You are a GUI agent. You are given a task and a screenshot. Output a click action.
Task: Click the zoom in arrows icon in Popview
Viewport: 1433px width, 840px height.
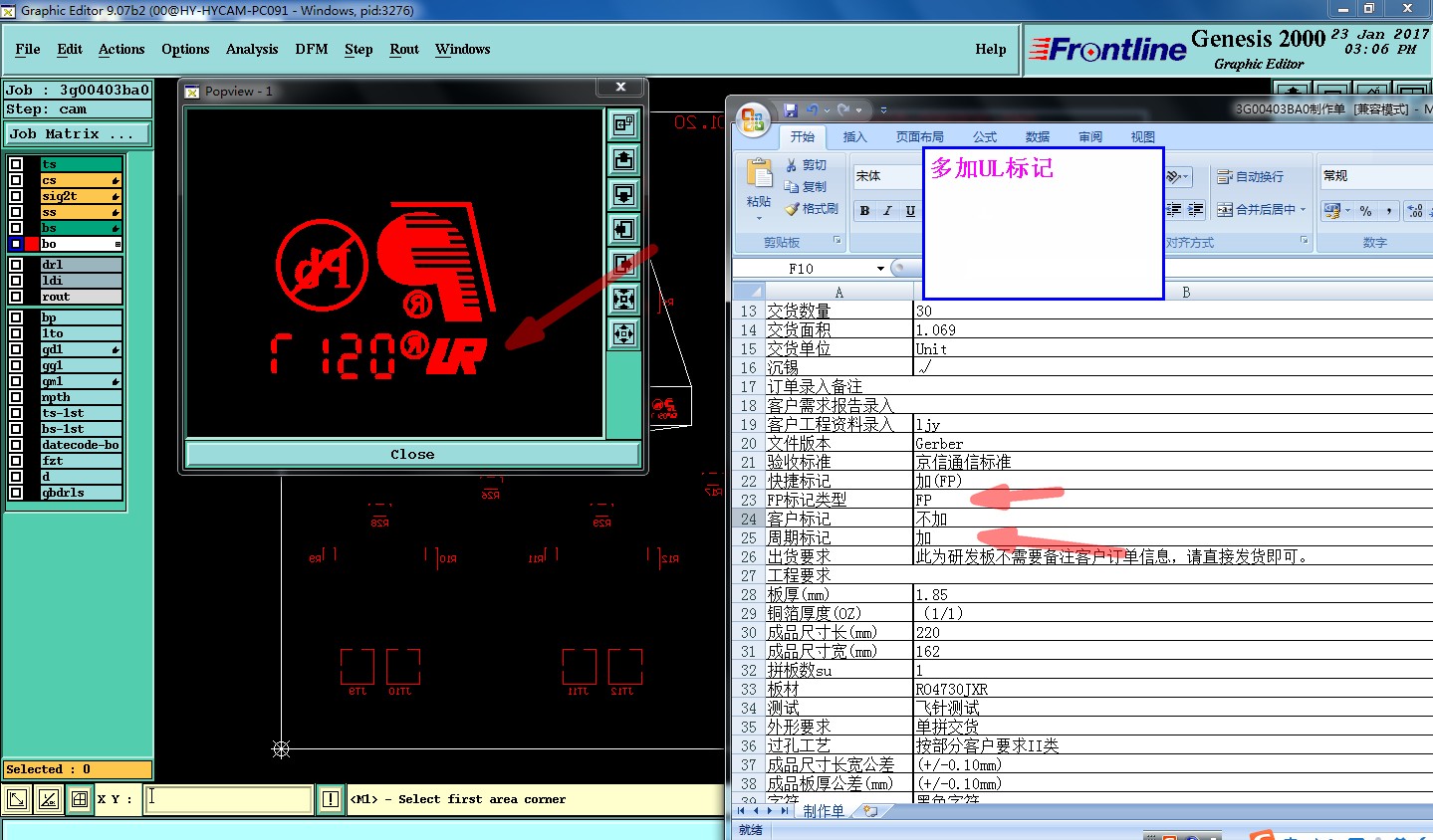(x=623, y=299)
